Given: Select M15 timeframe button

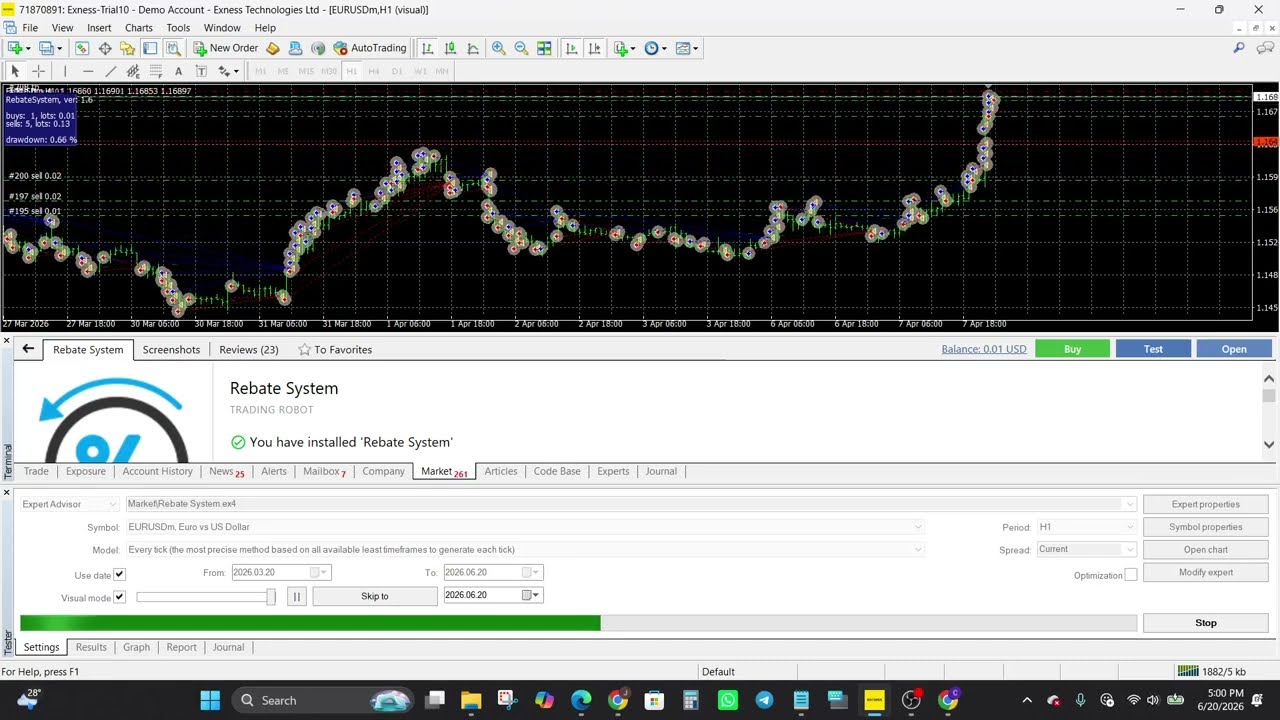Looking at the screenshot, I should (x=306, y=71).
